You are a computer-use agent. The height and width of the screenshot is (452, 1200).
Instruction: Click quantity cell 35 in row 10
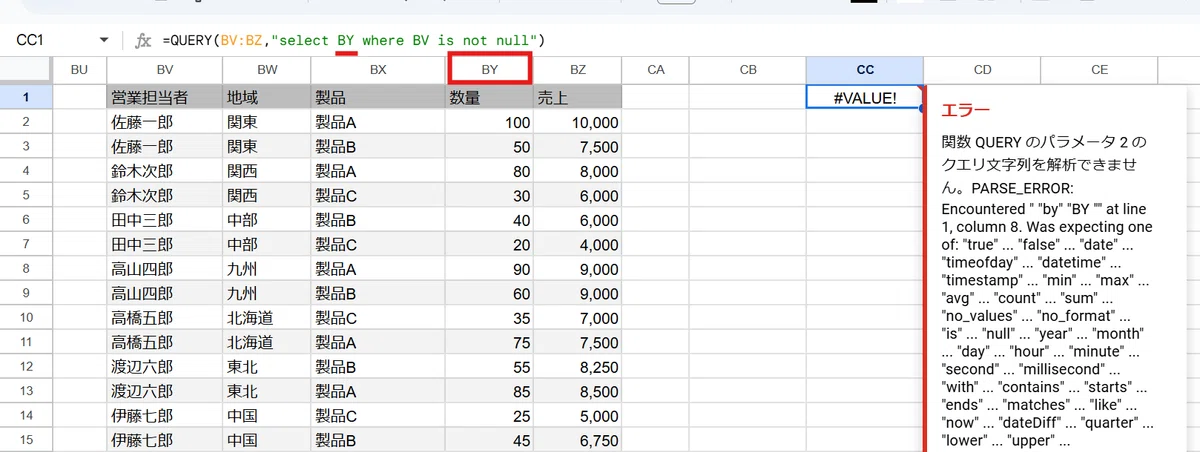tap(489, 317)
